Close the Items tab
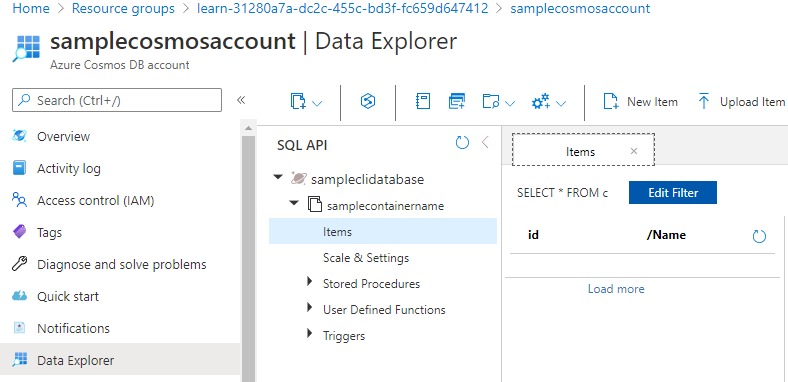788x382 pixels. (634, 151)
